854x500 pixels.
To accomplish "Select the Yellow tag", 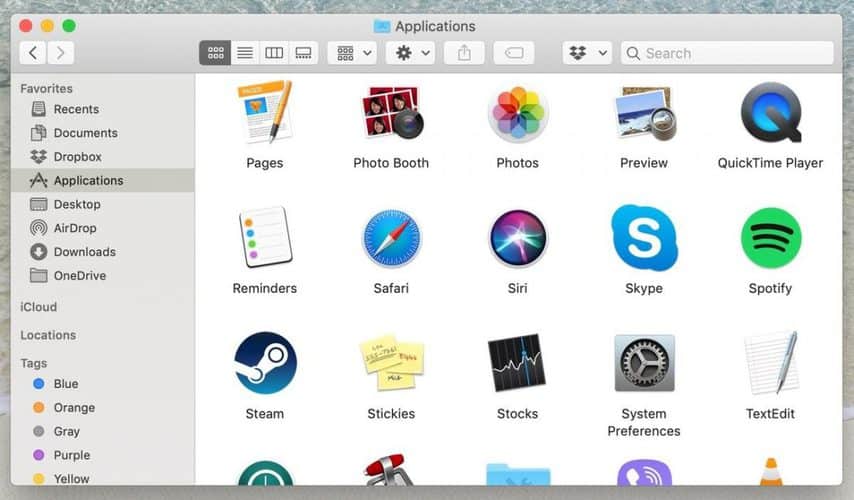I will pyautogui.click(x=102, y=478).
